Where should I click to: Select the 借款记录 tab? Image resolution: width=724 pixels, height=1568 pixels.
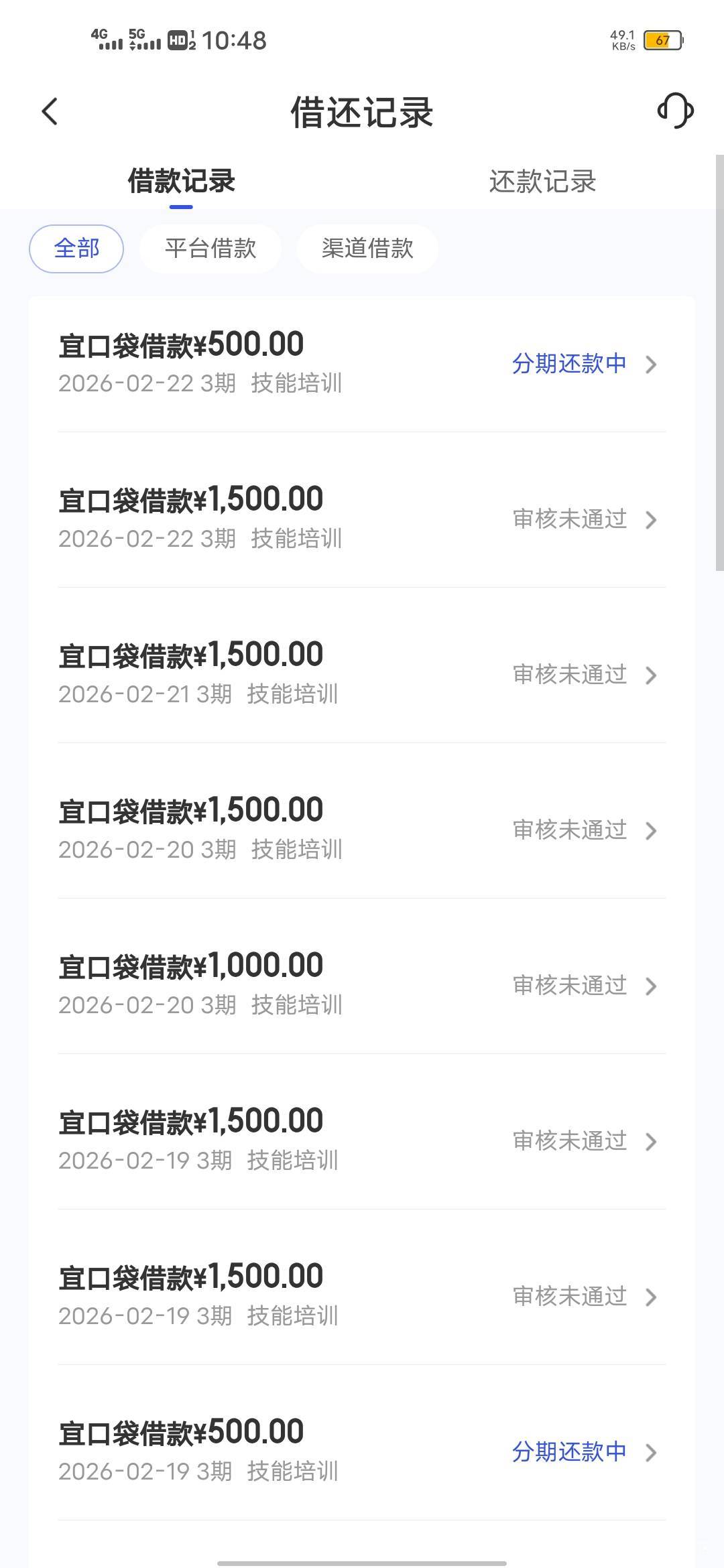point(181,182)
